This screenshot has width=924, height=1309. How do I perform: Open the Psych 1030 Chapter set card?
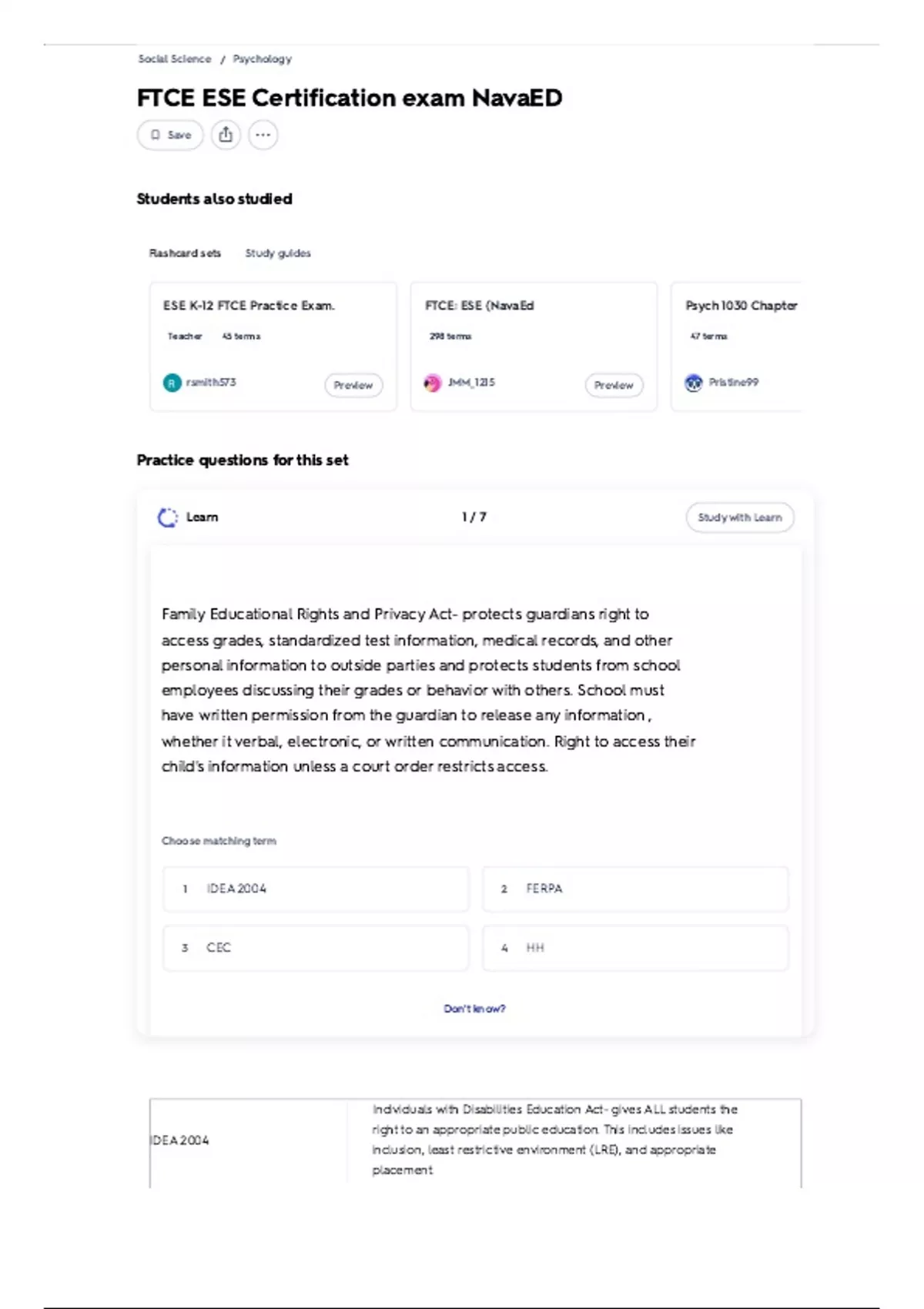point(736,346)
